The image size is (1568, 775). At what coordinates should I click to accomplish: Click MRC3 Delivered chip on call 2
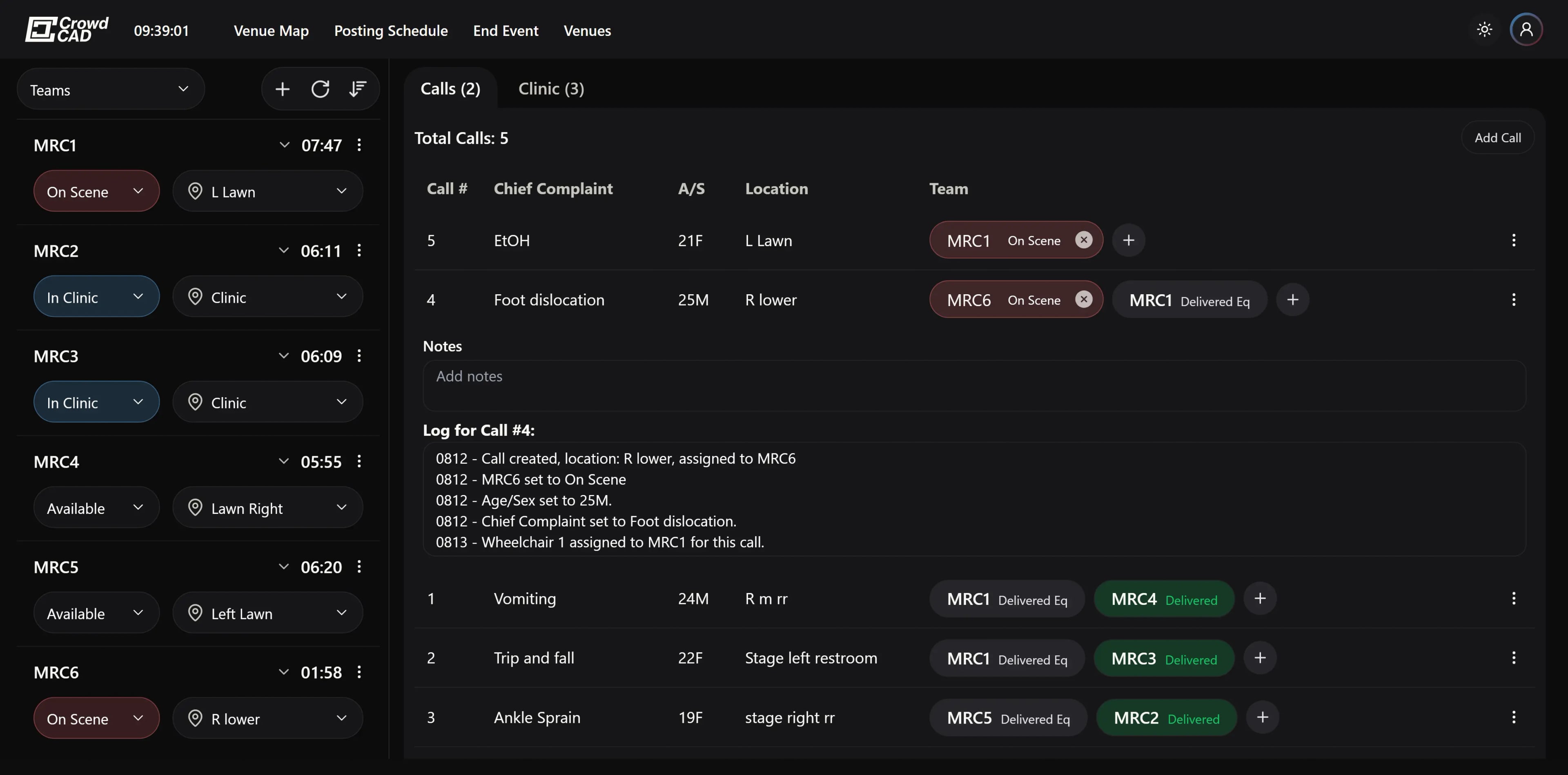pyautogui.click(x=1164, y=659)
